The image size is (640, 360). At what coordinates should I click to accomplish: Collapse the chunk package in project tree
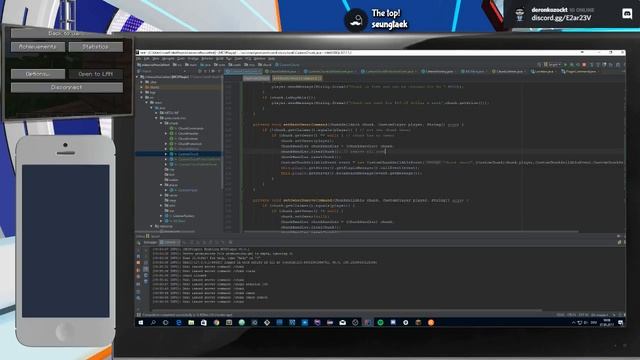(x=161, y=123)
